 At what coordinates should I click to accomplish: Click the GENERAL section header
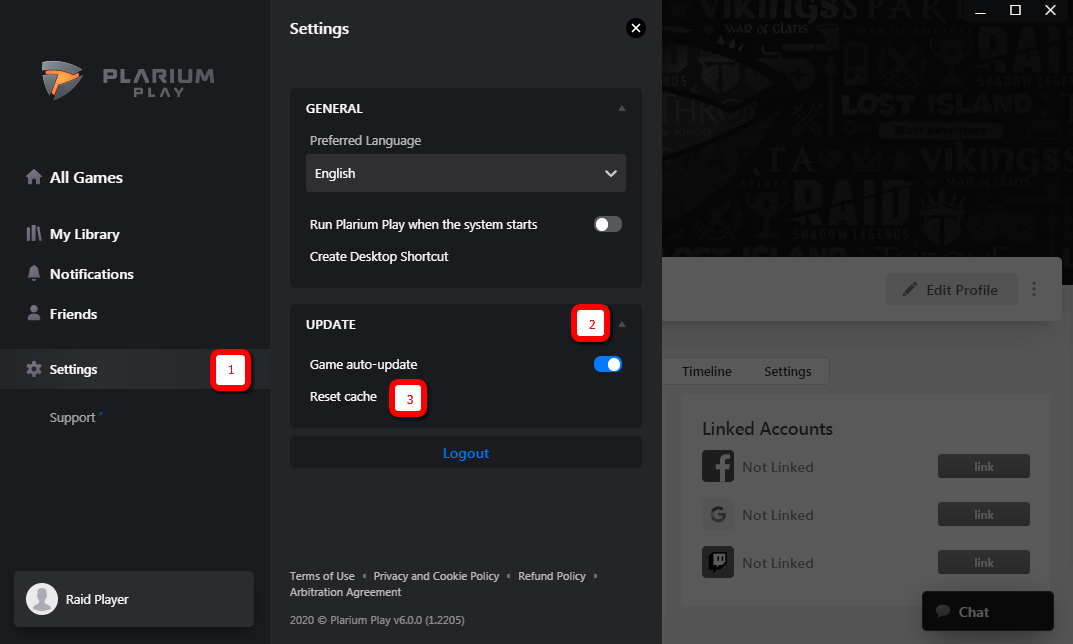334,108
